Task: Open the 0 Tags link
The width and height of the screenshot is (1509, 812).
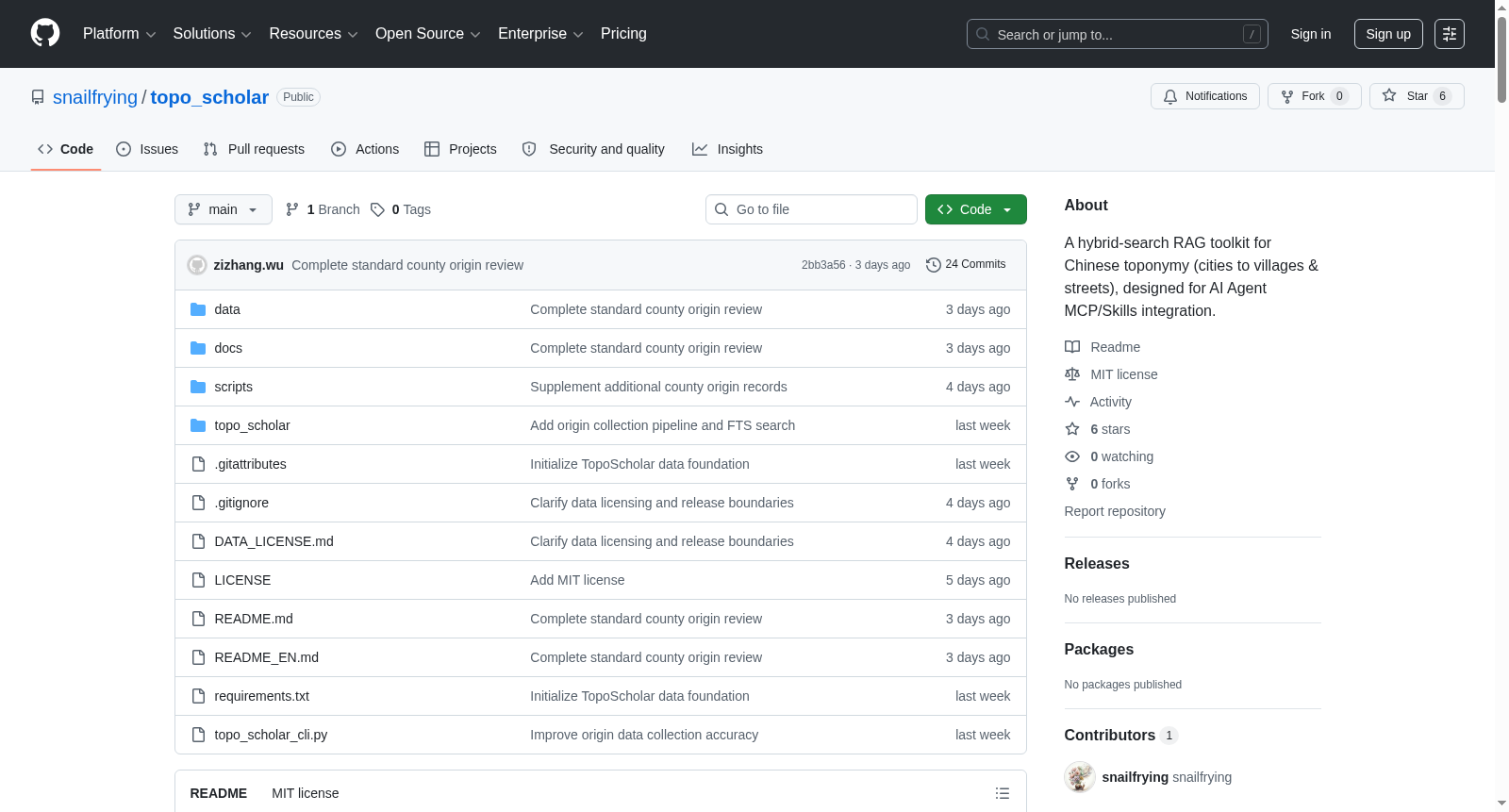Action: point(401,209)
